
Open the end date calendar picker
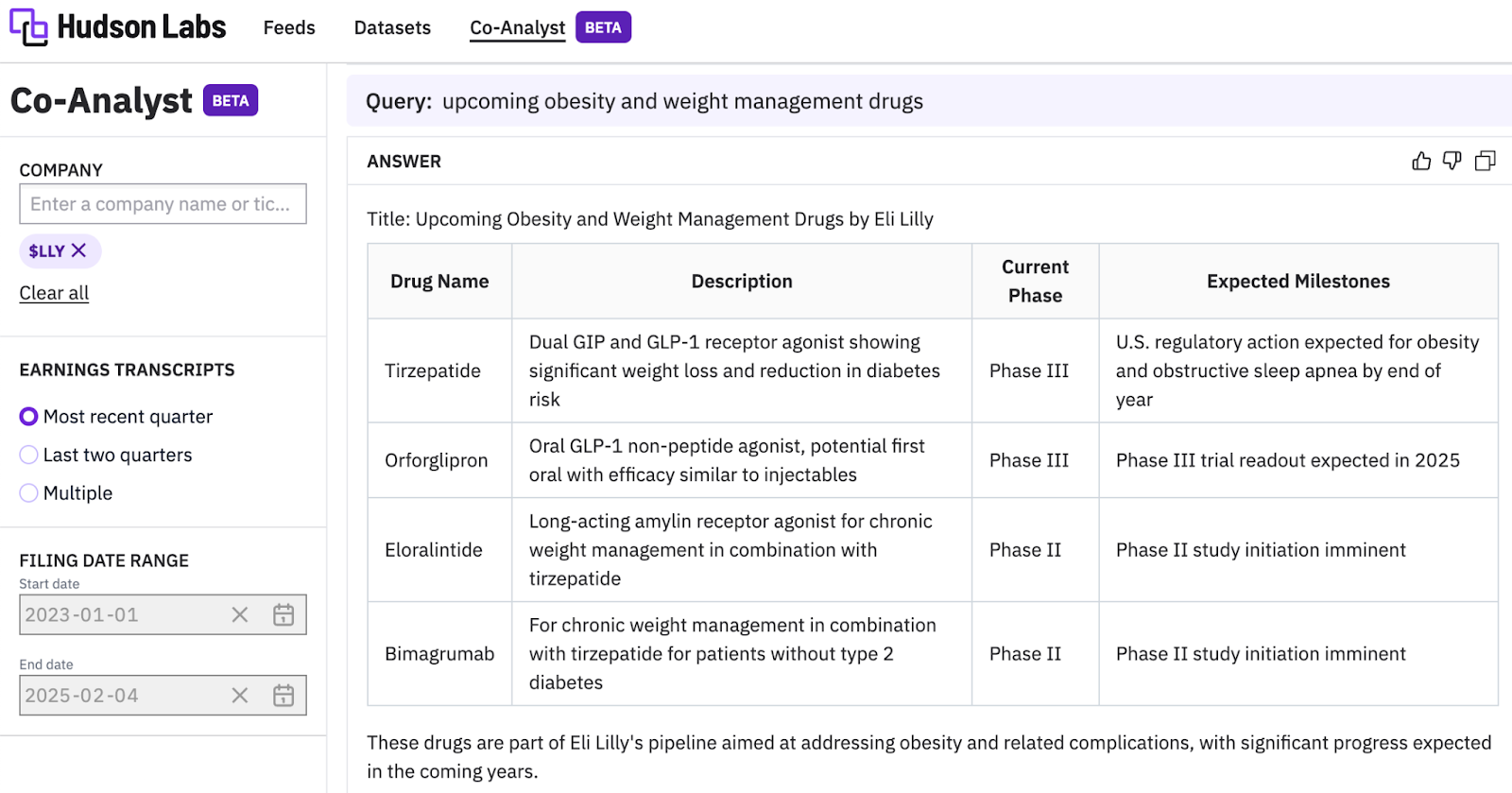coord(283,696)
